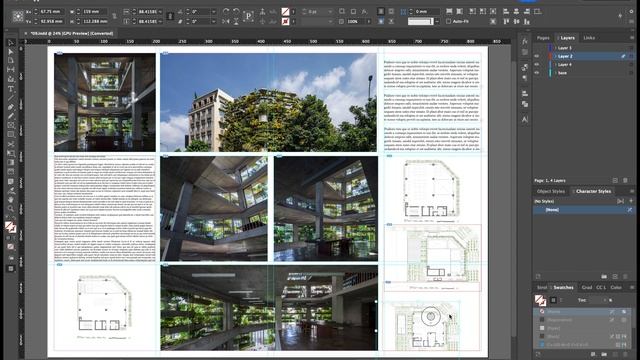Open the stroke weight dropdown
This screenshot has height=360, width=640.
coord(329,12)
